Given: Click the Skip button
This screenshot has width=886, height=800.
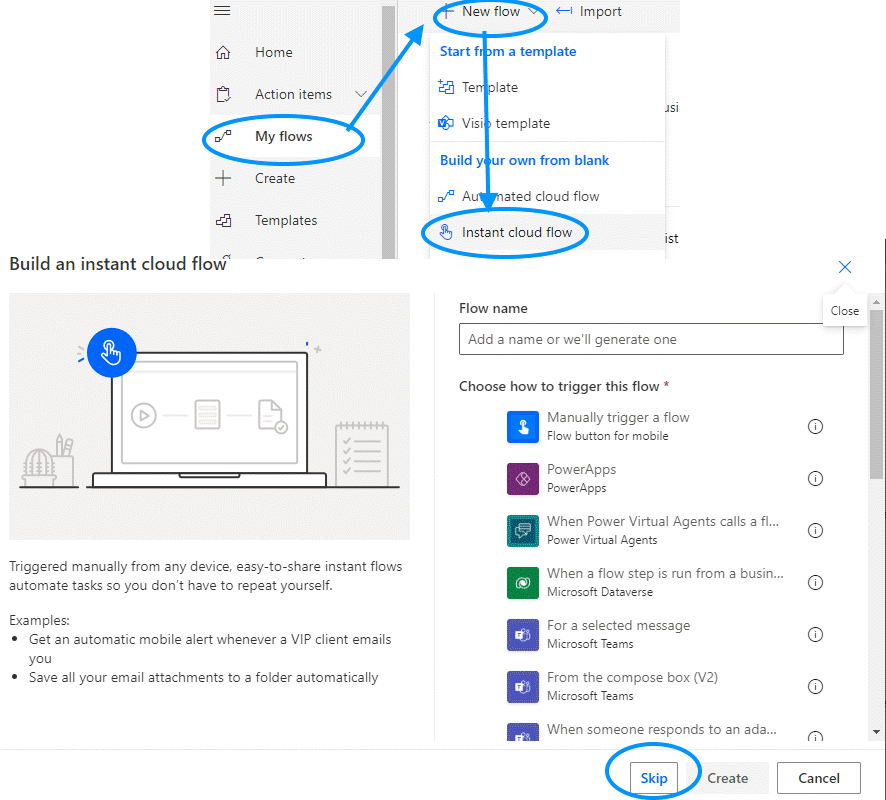Looking at the screenshot, I should point(654,778).
